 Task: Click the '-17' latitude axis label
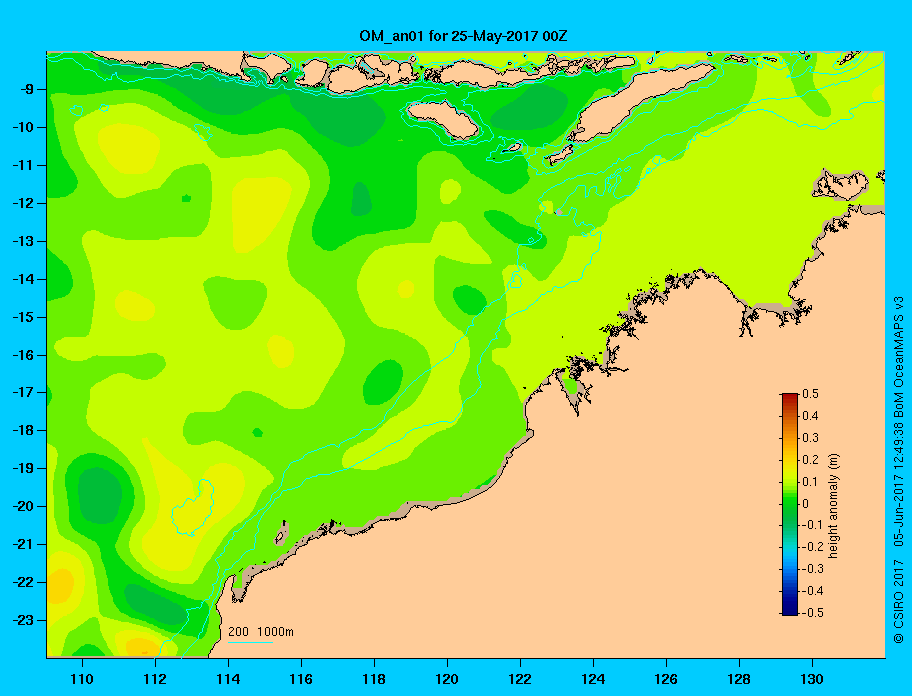coord(23,392)
